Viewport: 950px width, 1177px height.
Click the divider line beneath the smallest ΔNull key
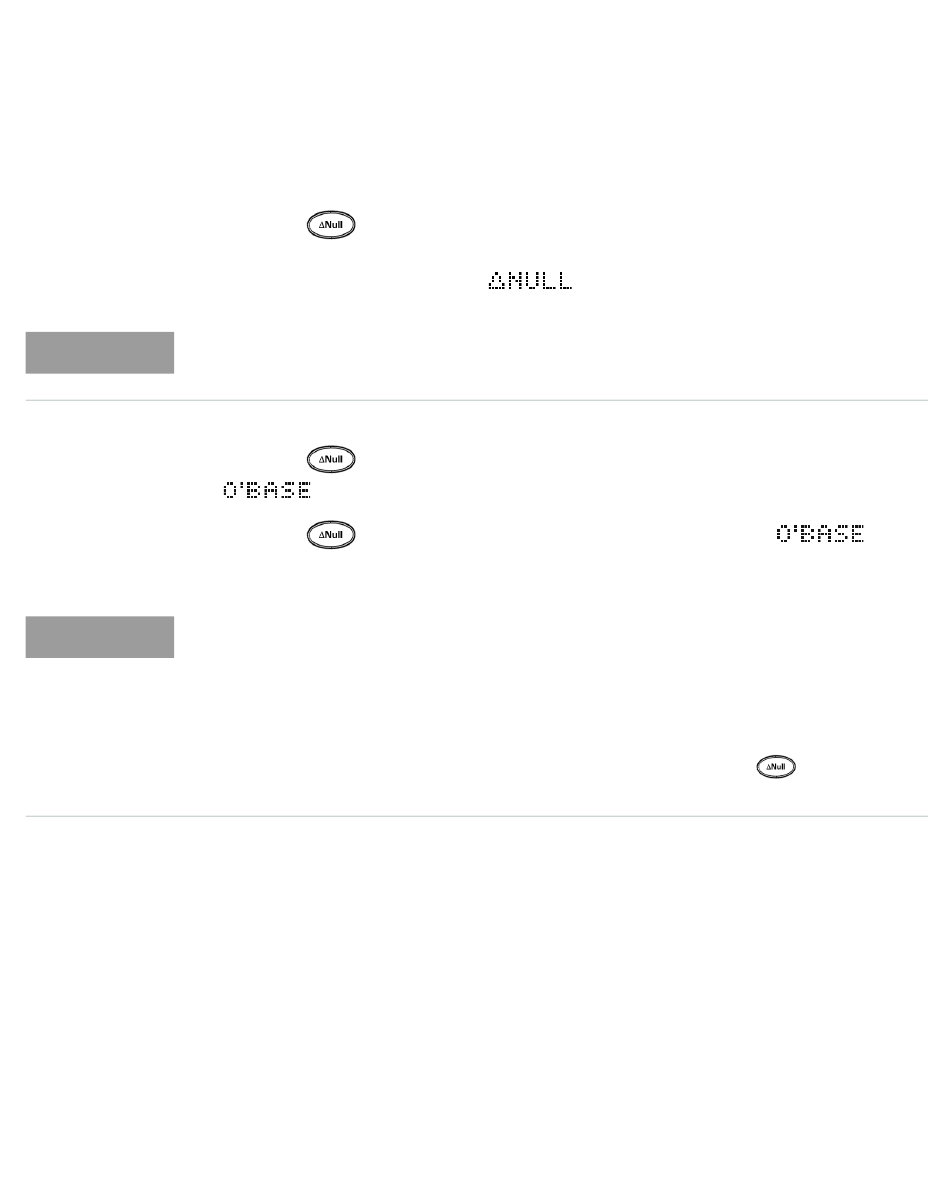477,816
